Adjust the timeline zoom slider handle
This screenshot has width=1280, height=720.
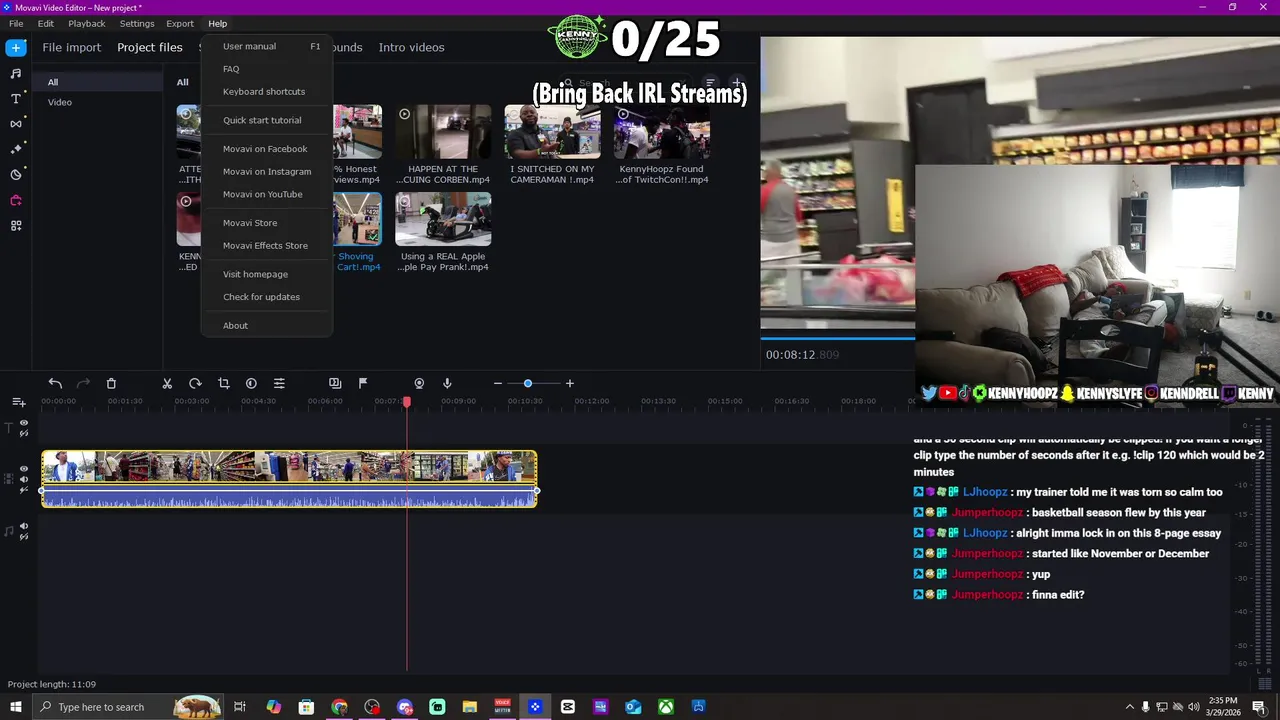coord(528,383)
